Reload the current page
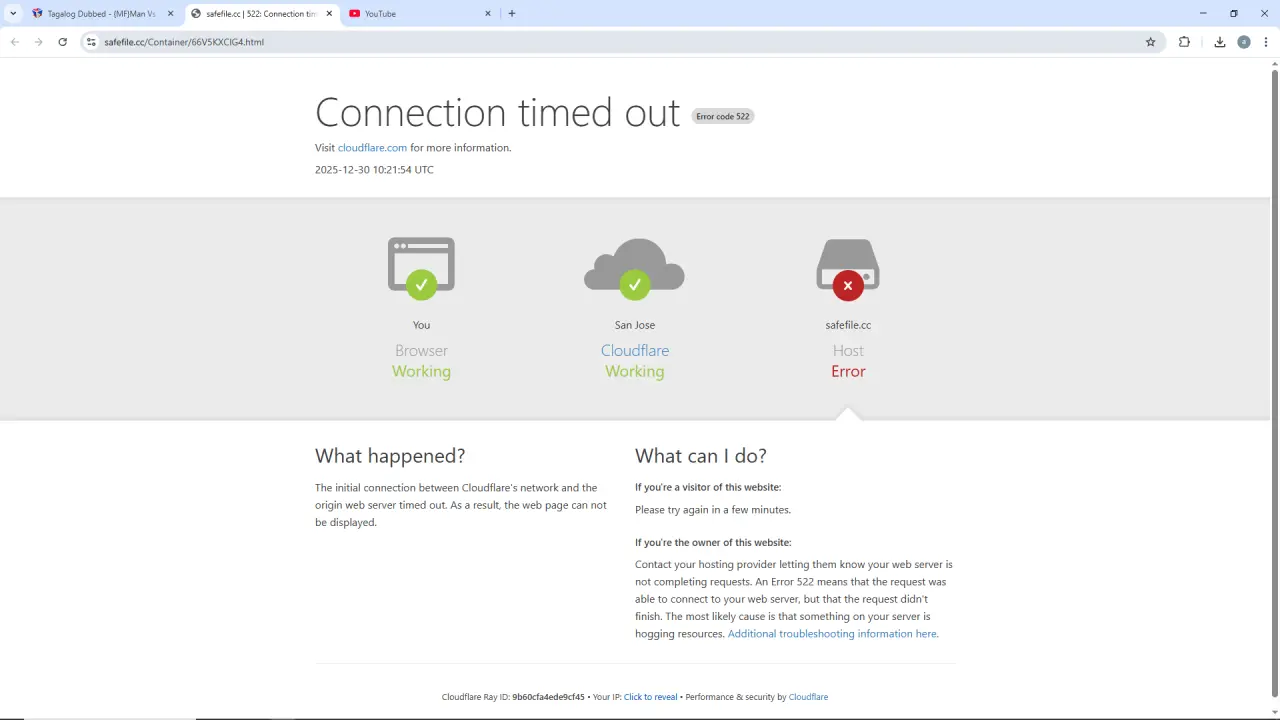This screenshot has height=720, width=1280. [x=63, y=42]
